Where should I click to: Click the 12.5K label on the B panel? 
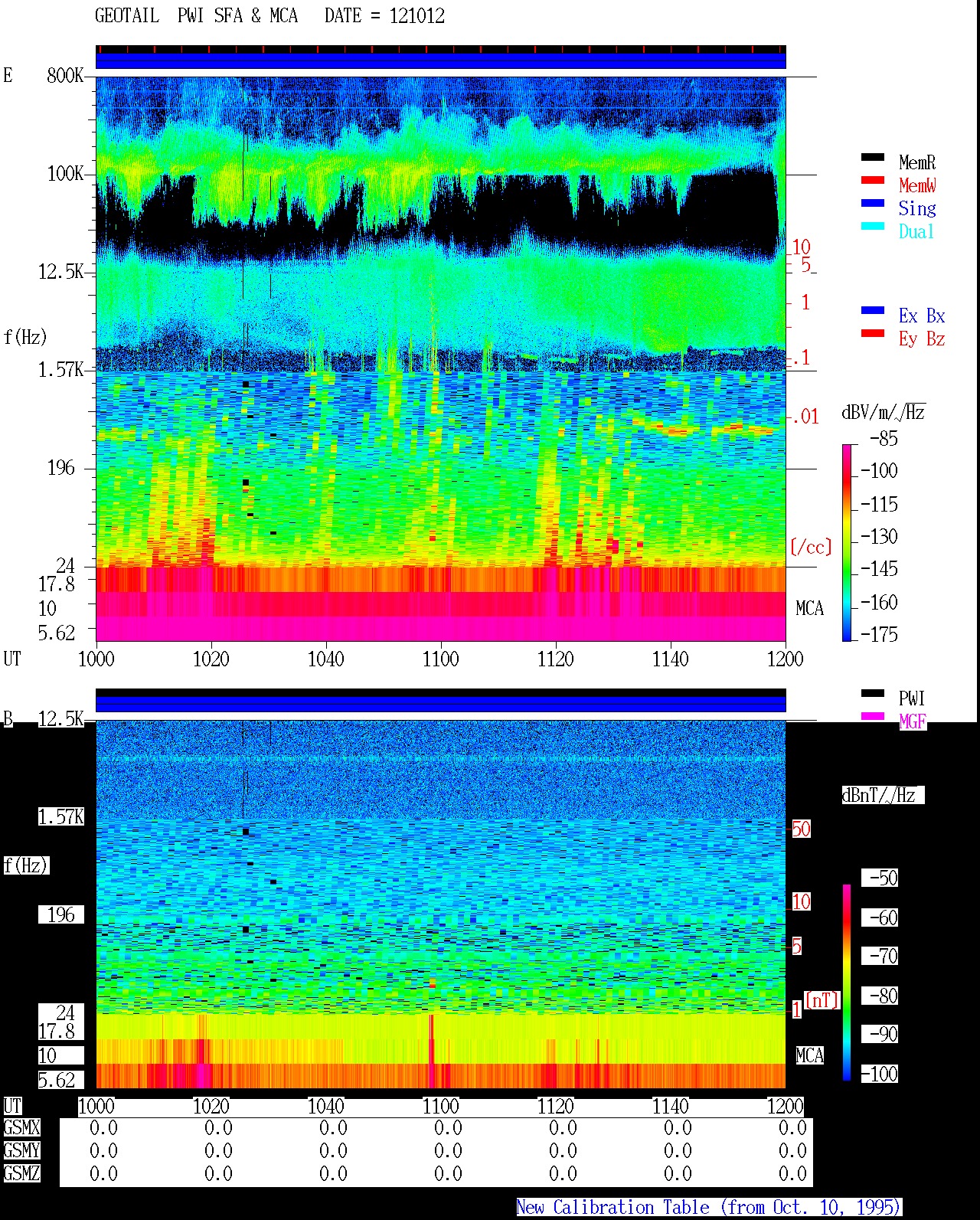(61, 719)
